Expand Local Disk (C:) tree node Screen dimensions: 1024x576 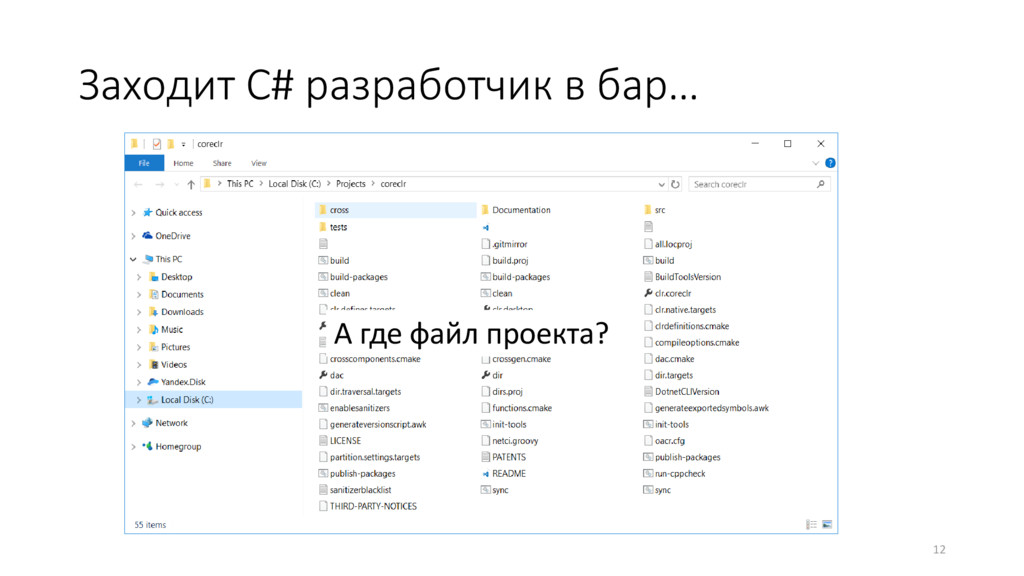pos(139,400)
